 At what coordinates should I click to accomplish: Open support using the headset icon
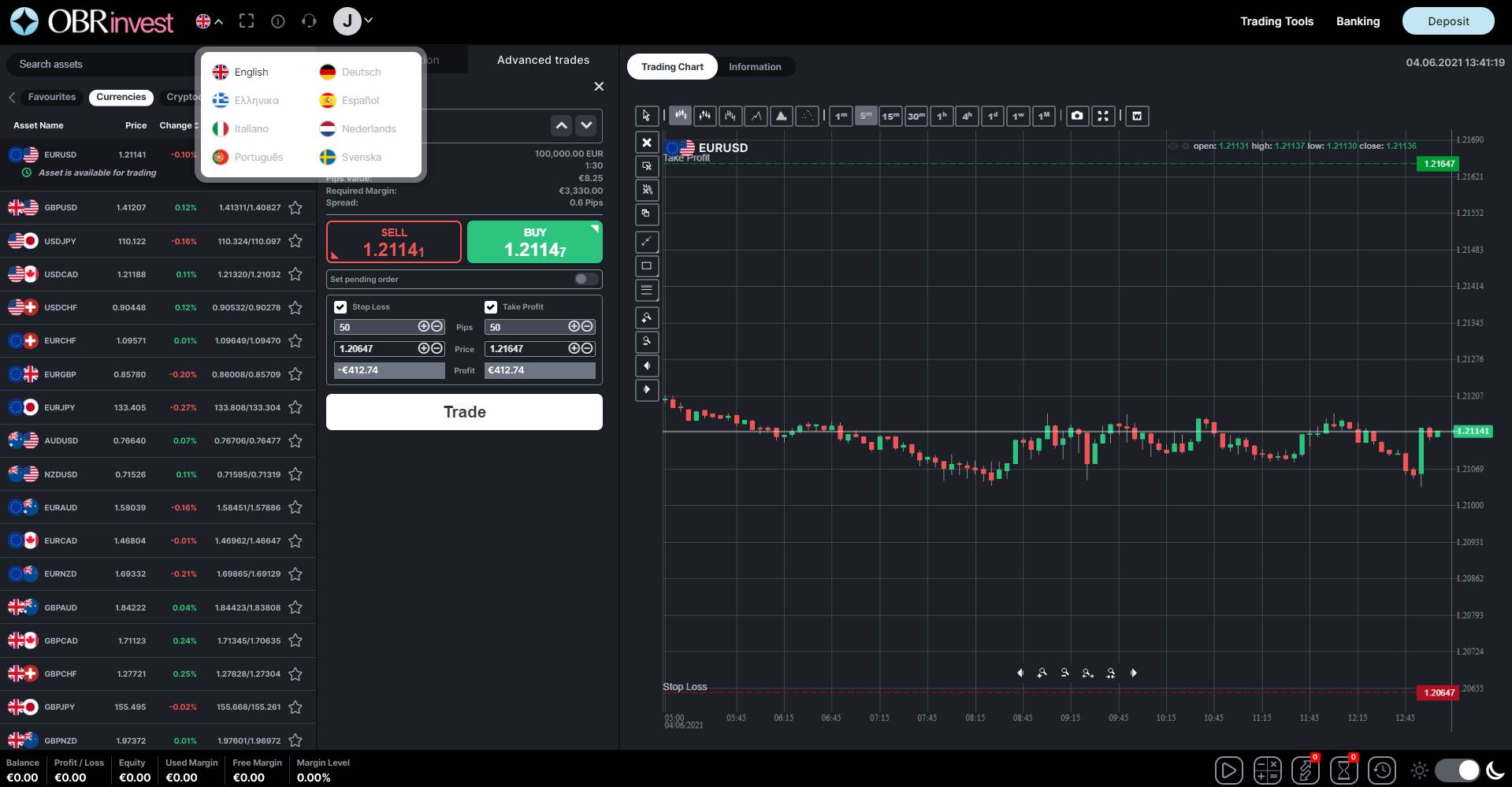309,21
